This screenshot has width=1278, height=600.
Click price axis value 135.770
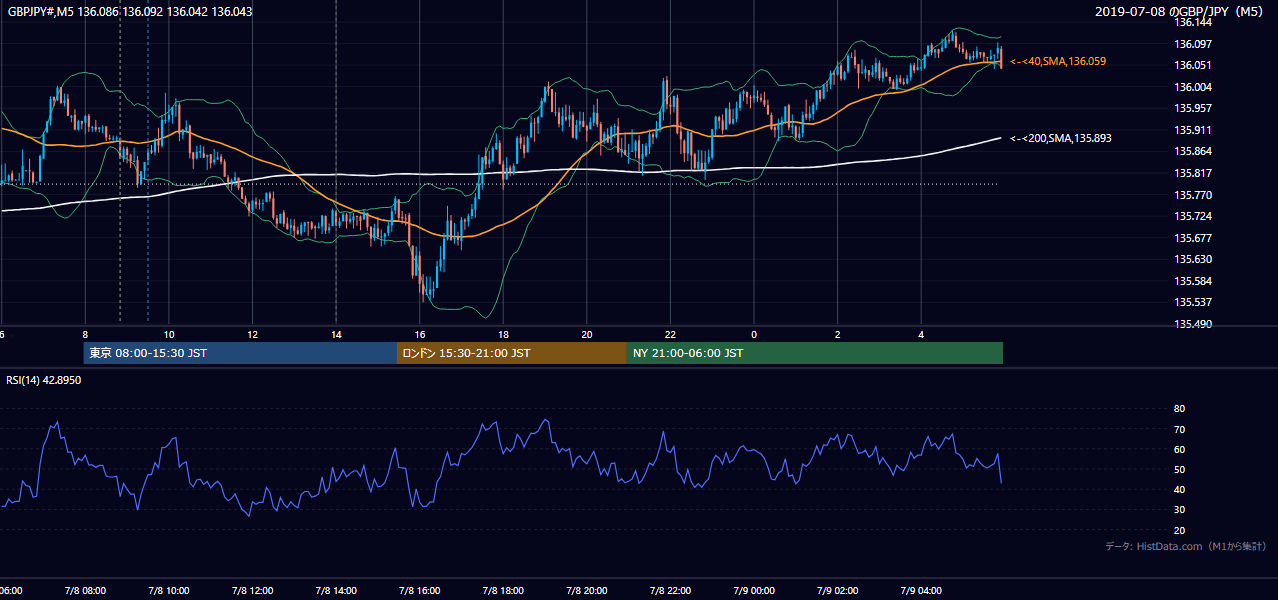[x=1192, y=195]
